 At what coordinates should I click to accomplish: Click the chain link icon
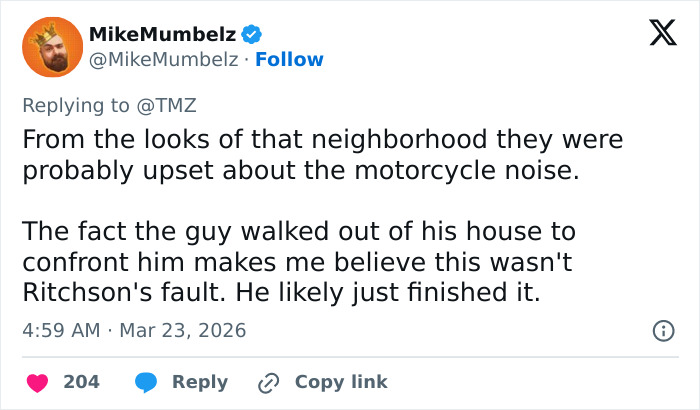coord(268,382)
